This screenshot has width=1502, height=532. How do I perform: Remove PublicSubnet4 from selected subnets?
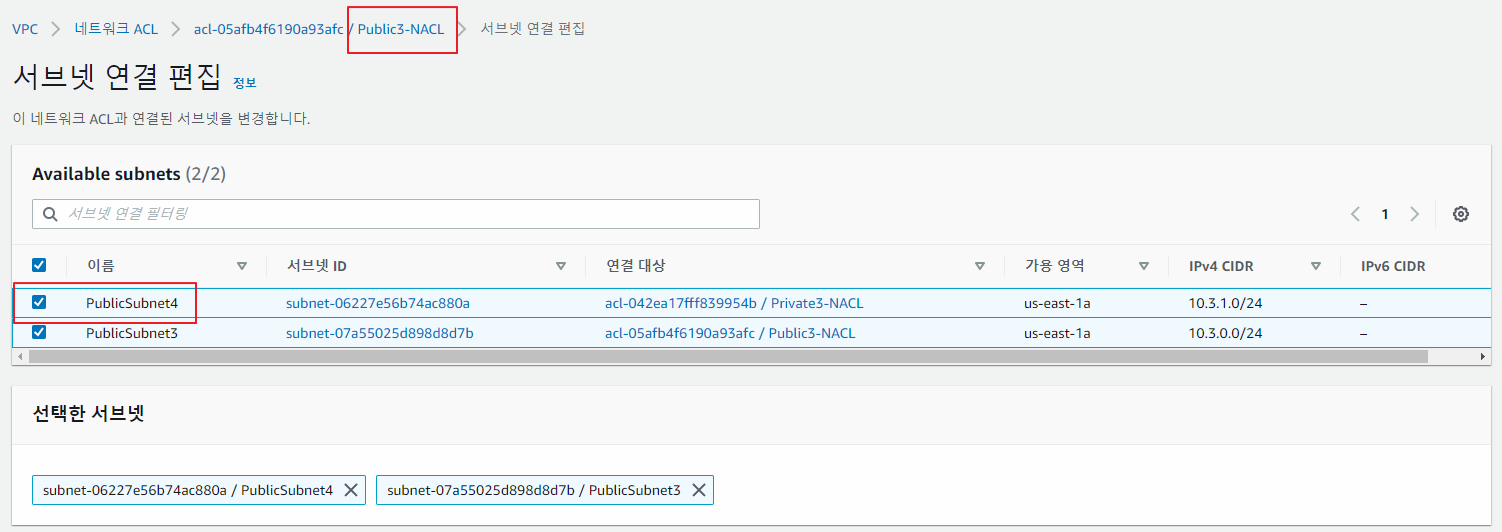point(351,490)
